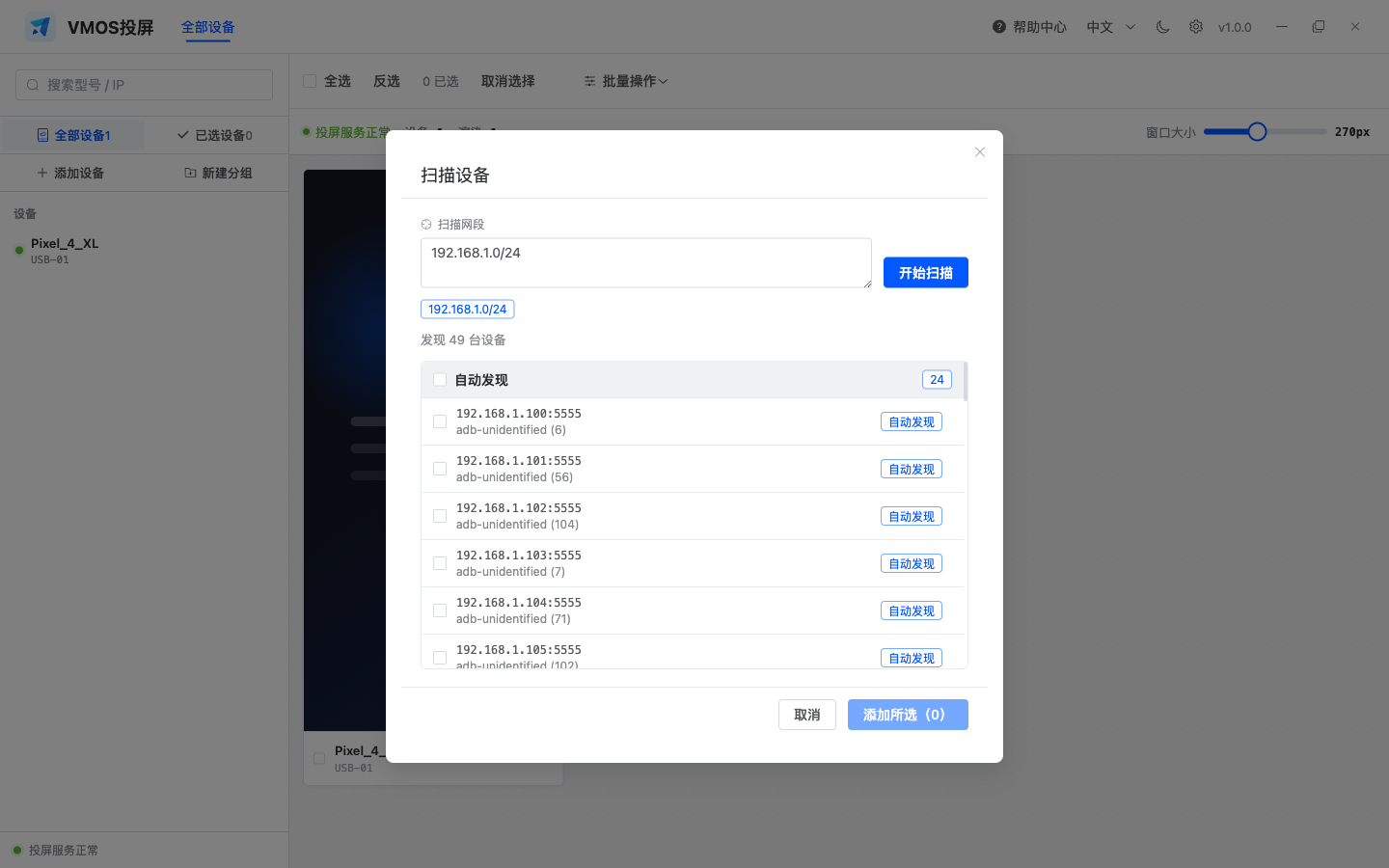
Task: Close the scan devices dialog
Action: point(980,152)
